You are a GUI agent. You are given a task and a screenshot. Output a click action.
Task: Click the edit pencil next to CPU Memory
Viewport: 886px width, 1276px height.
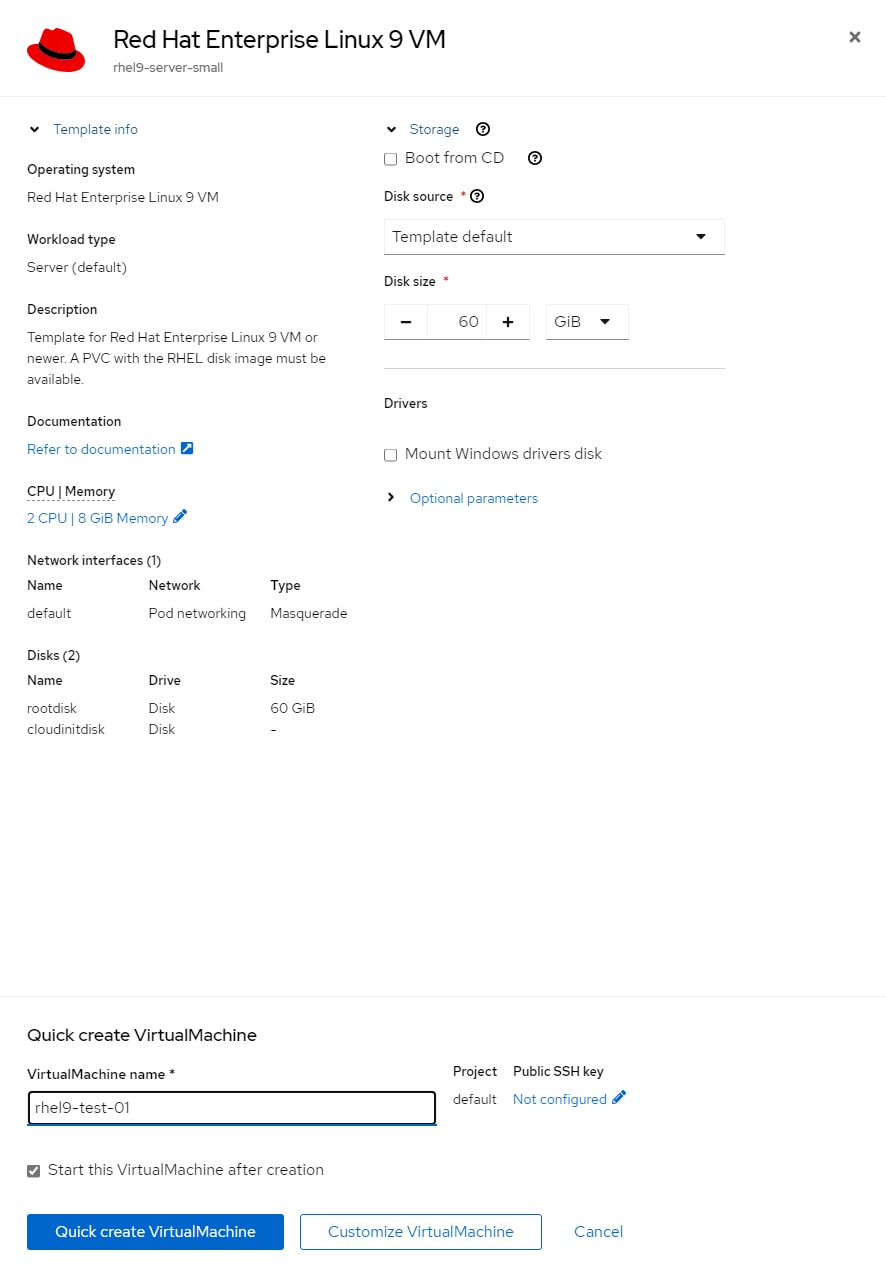pos(180,518)
